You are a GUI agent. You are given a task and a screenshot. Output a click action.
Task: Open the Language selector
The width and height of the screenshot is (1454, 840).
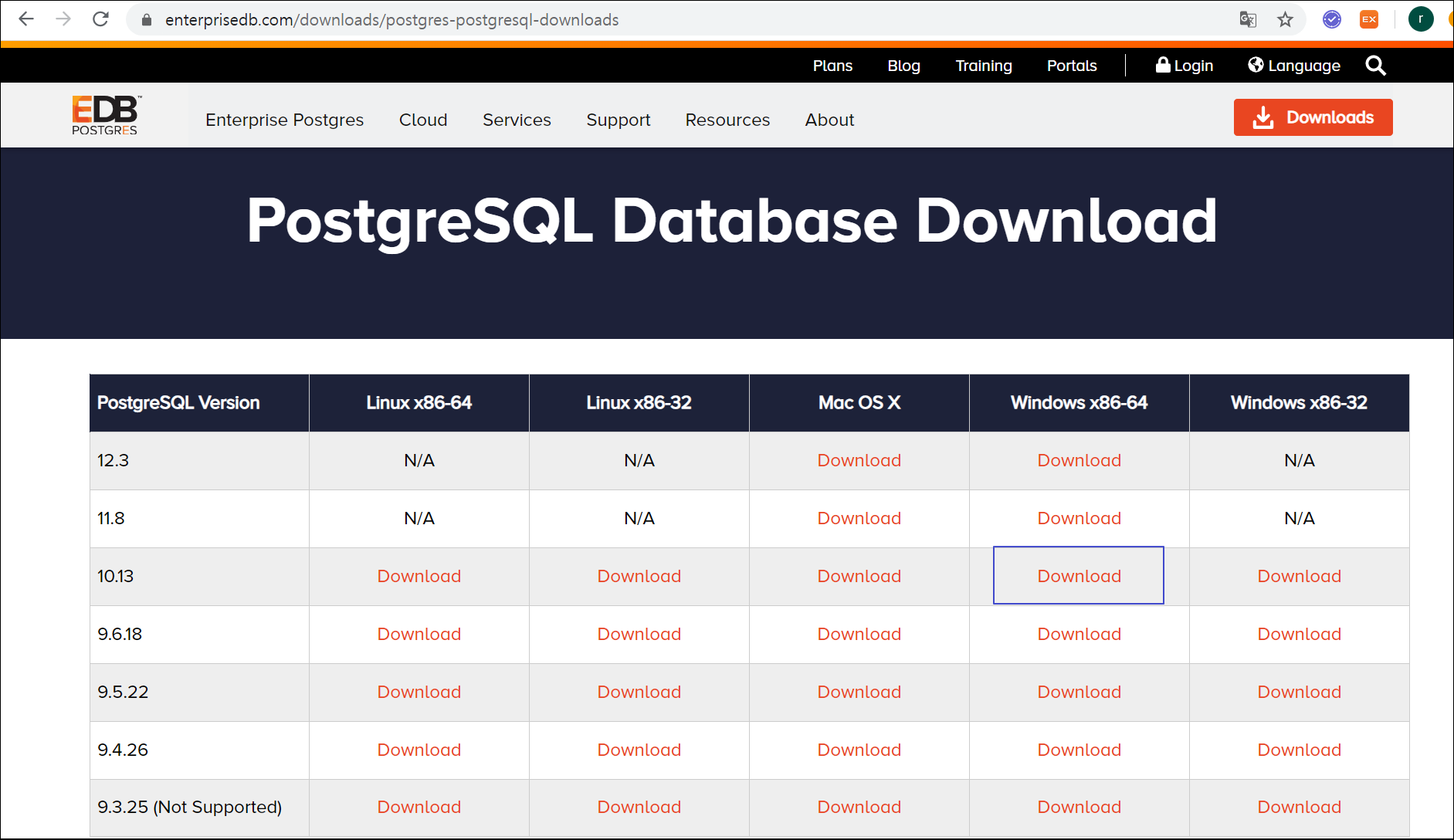(1294, 66)
